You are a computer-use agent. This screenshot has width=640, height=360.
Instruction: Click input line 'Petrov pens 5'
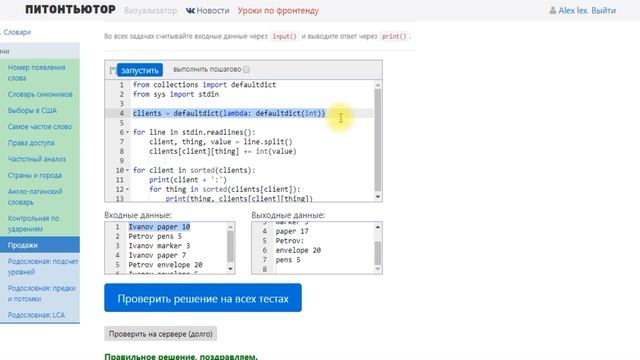155,236
